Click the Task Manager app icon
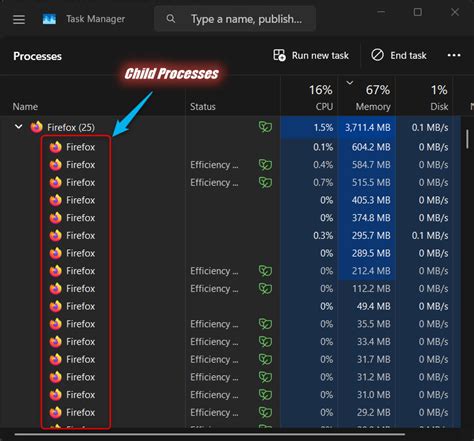Screen dimensions: 474x441 49,19
